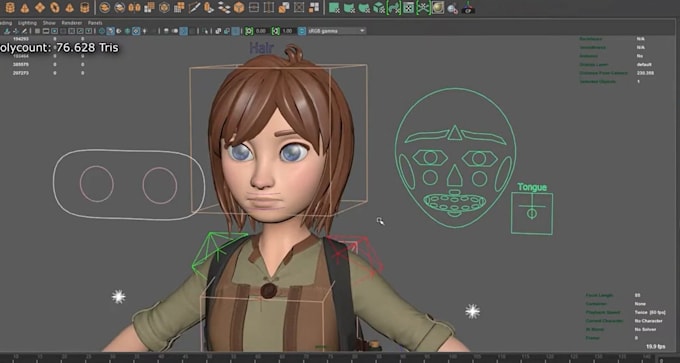Viewport: 680px width, 363px height.
Task: Open the Show panel menu
Action: 49,23
